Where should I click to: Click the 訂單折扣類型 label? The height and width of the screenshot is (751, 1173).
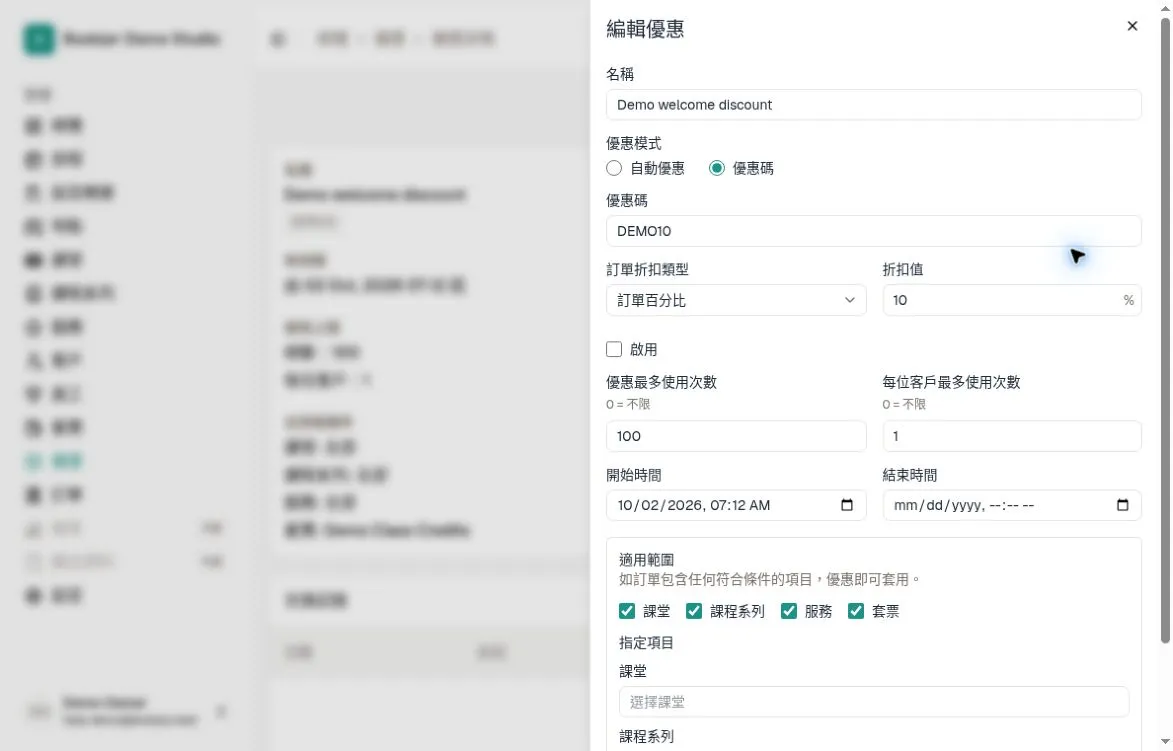[x=647, y=269]
